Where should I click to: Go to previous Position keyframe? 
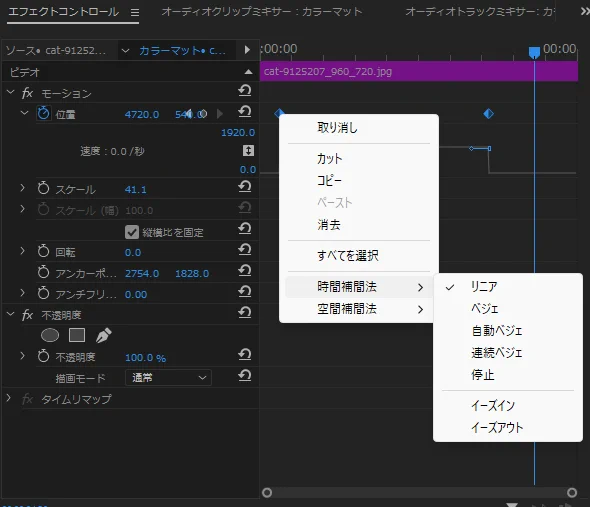click(188, 114)
